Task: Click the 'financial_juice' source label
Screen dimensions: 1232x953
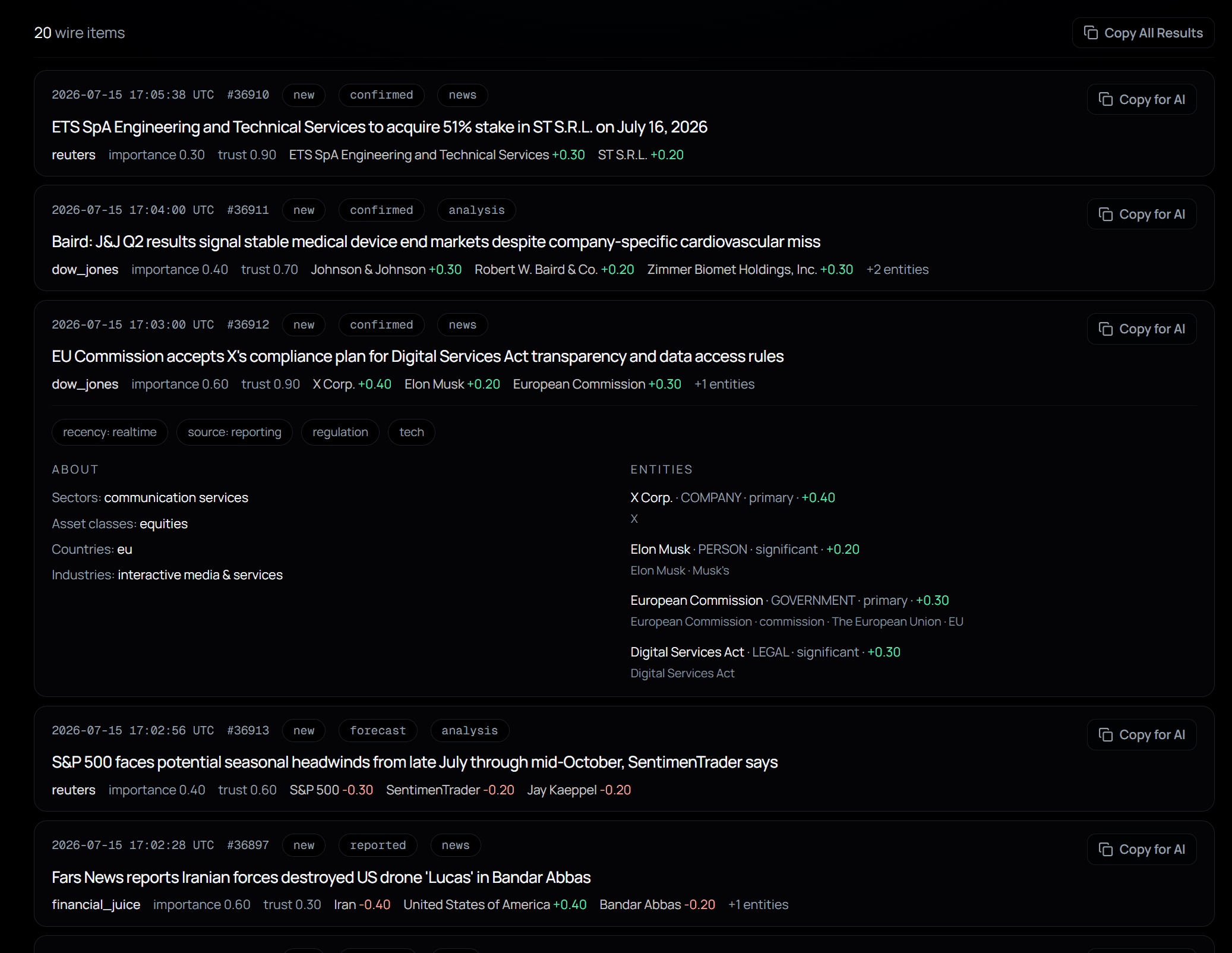Action: [96, 904]
